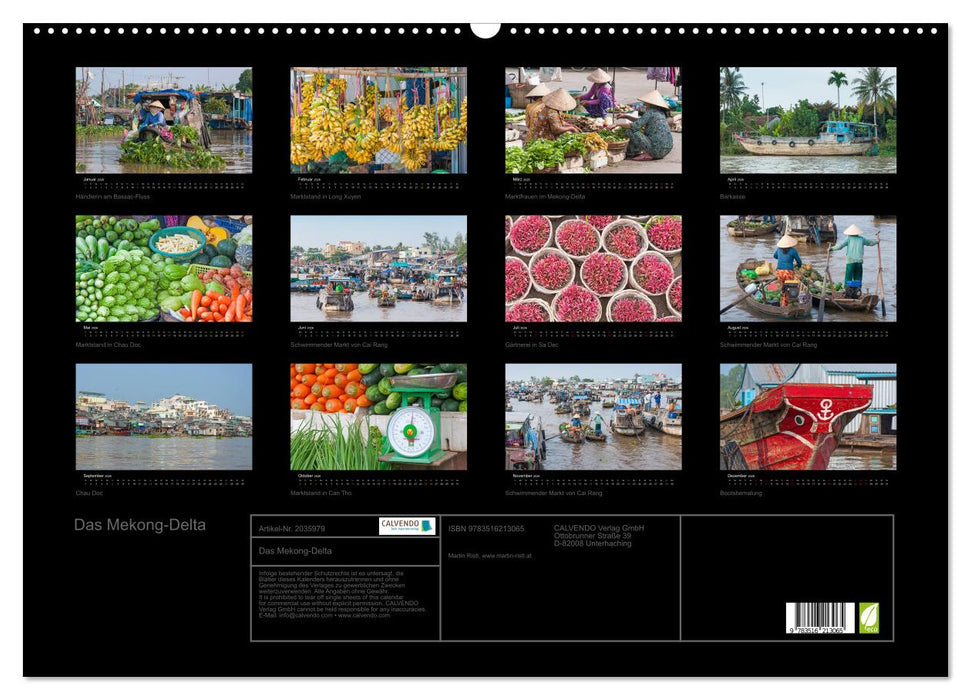Click the large Das Mekong-Delta title
Screen dimensions: 971x700
tap(140, 525)
